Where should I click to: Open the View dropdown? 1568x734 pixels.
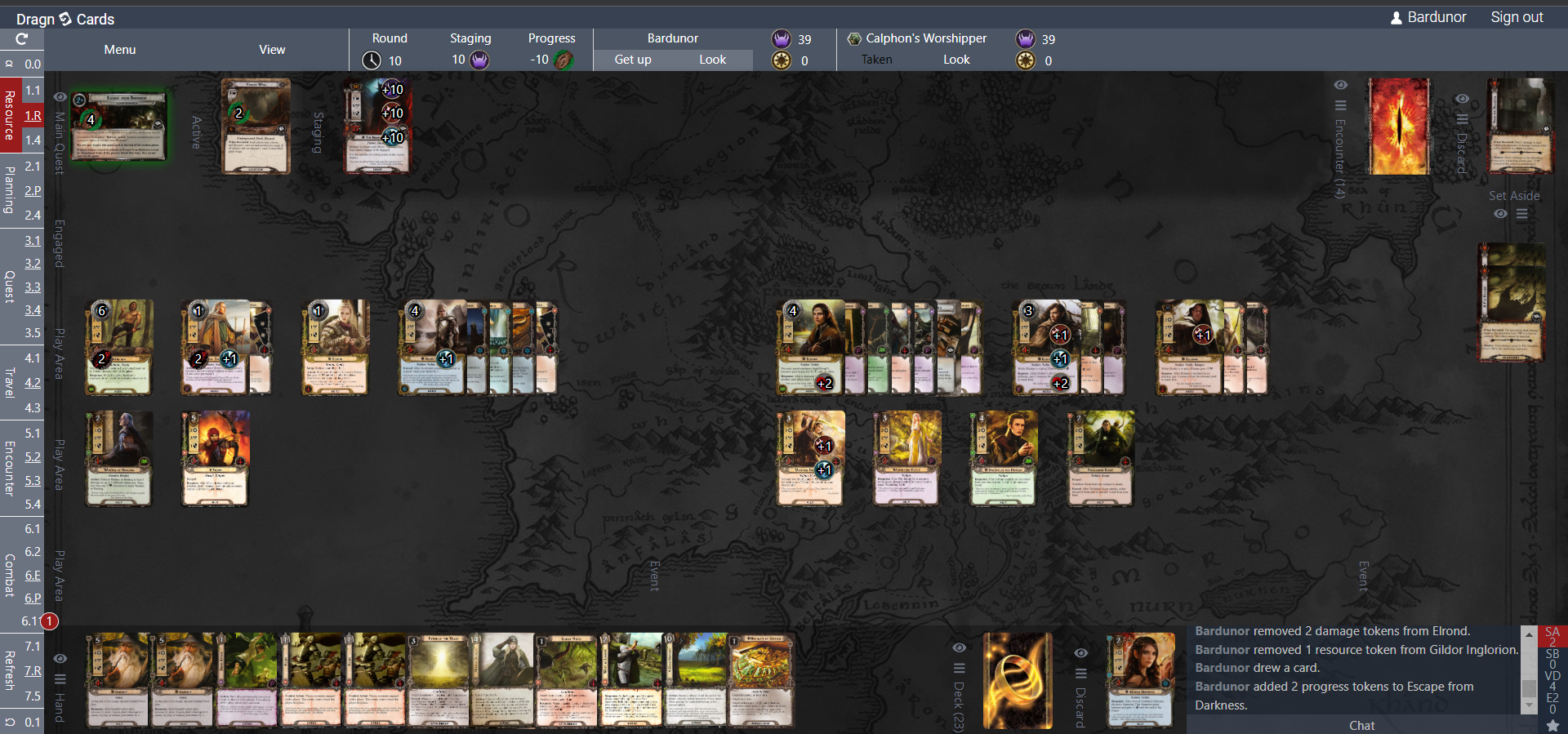point(272,50)
